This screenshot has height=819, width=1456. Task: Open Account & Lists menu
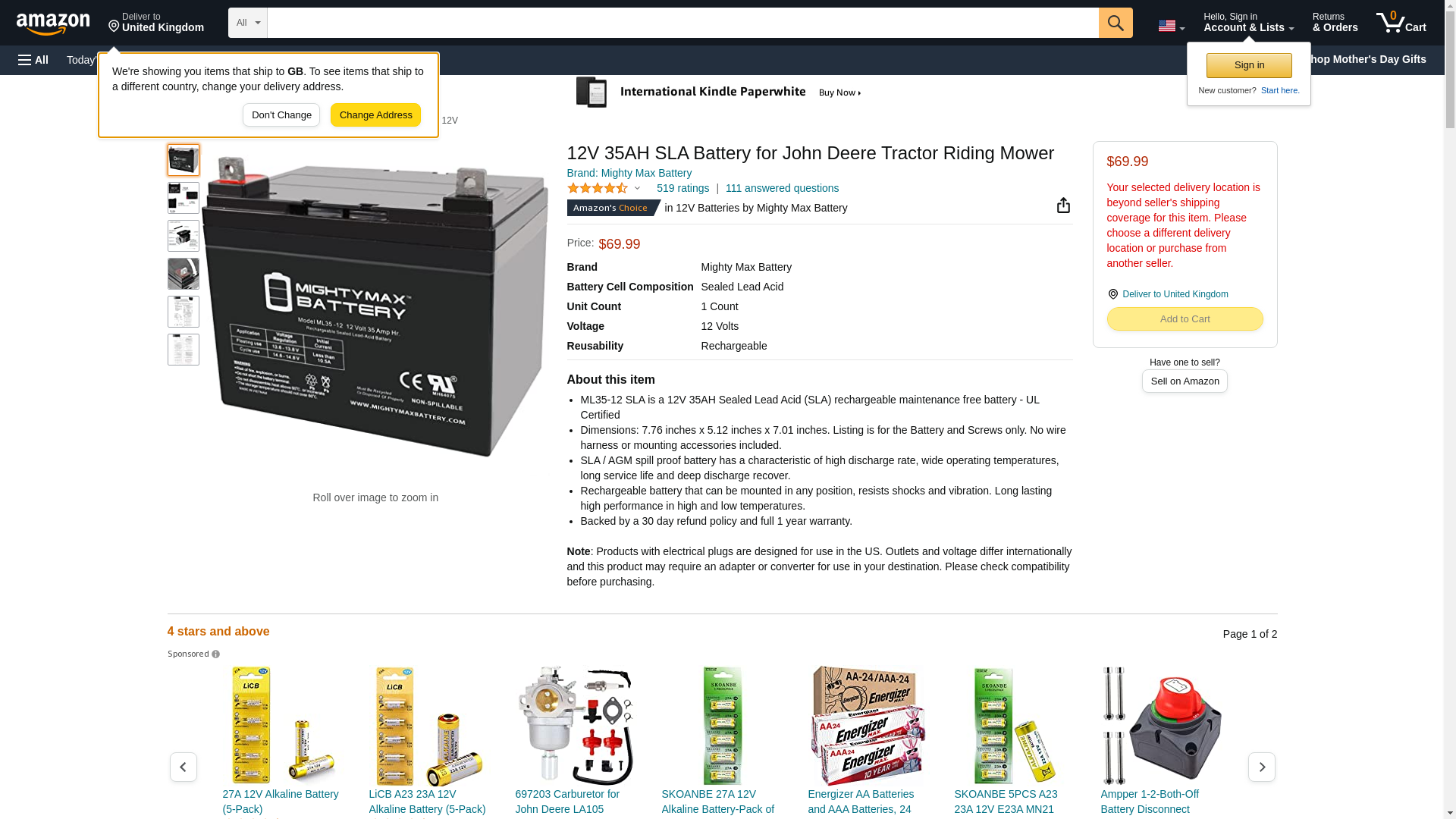click(x=1248, y=23)
